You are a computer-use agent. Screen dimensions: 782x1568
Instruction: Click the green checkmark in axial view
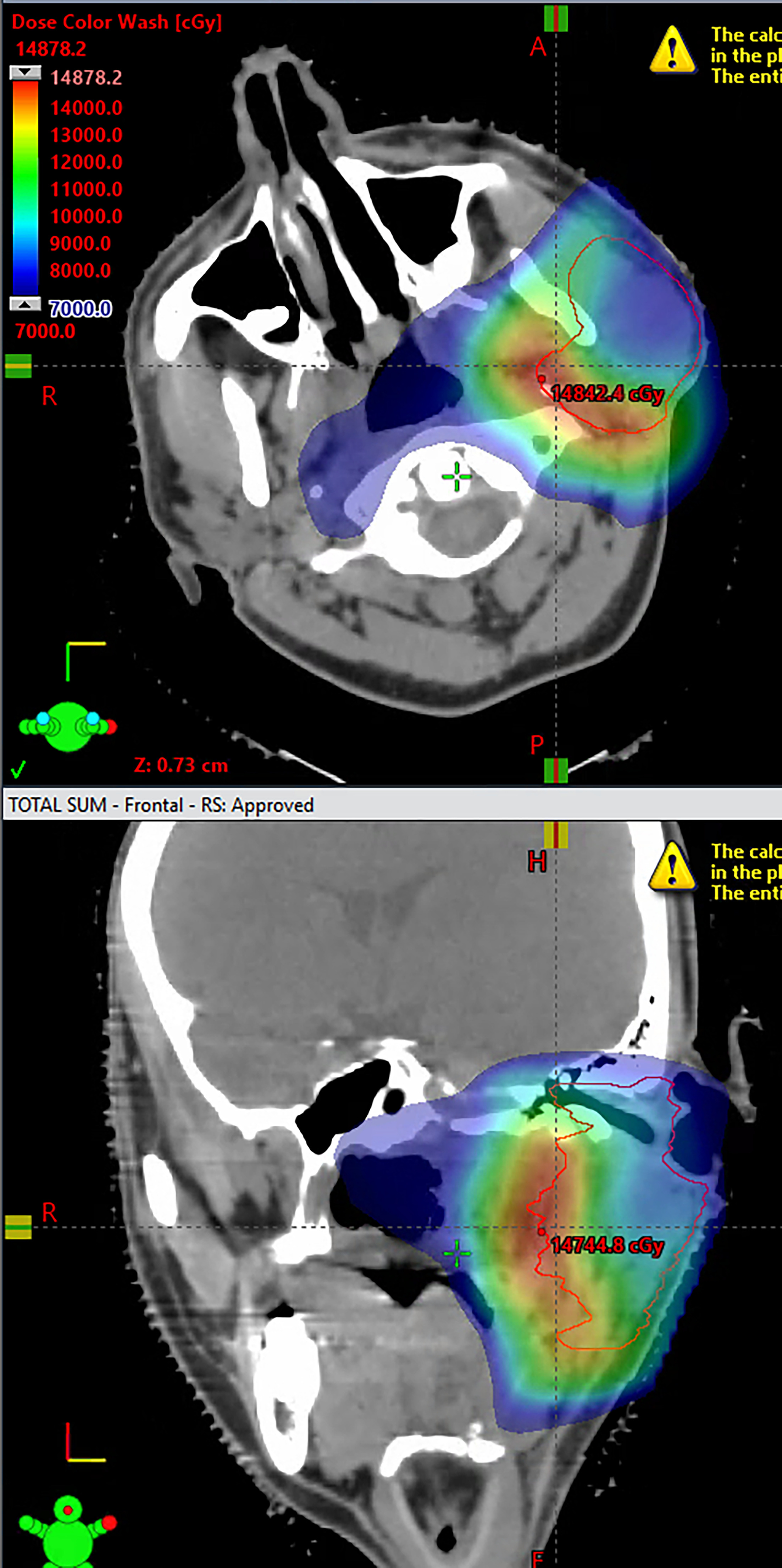[x=18, y=770]
